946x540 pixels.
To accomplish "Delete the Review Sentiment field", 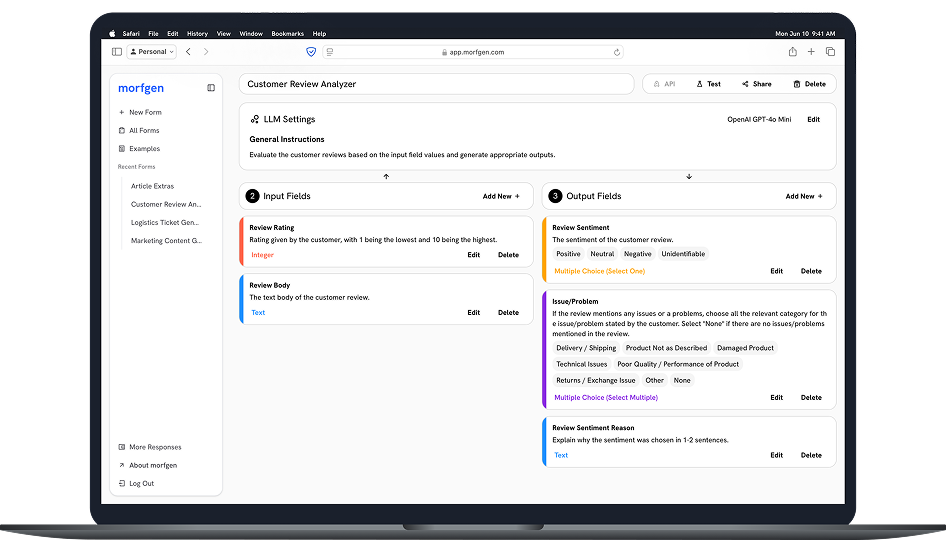I will (x=811, y=272).
